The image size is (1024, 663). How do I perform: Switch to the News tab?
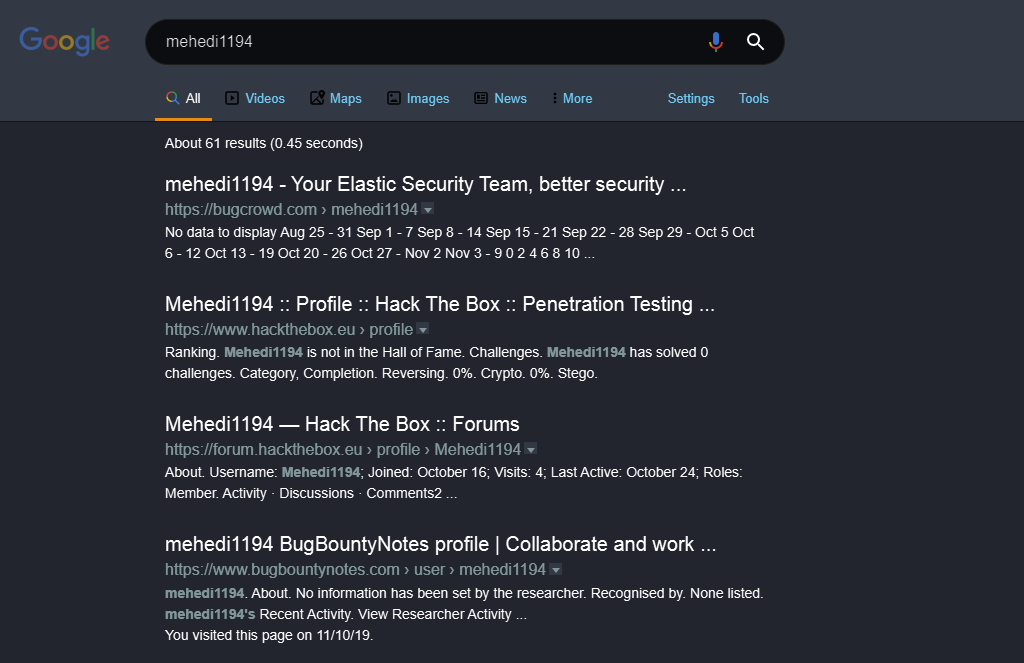tap(500, 99)
